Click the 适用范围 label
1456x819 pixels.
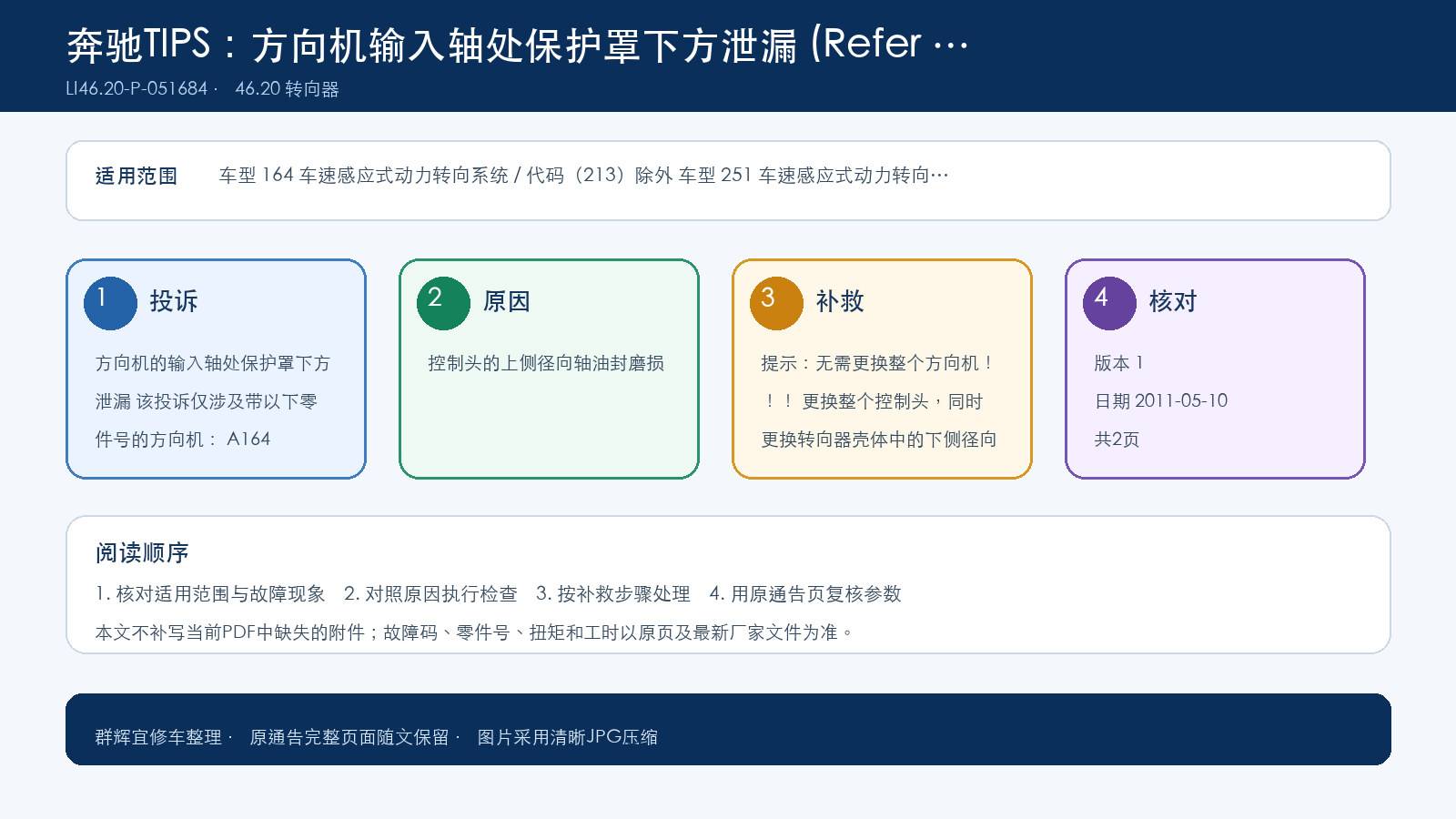[136, 177]
